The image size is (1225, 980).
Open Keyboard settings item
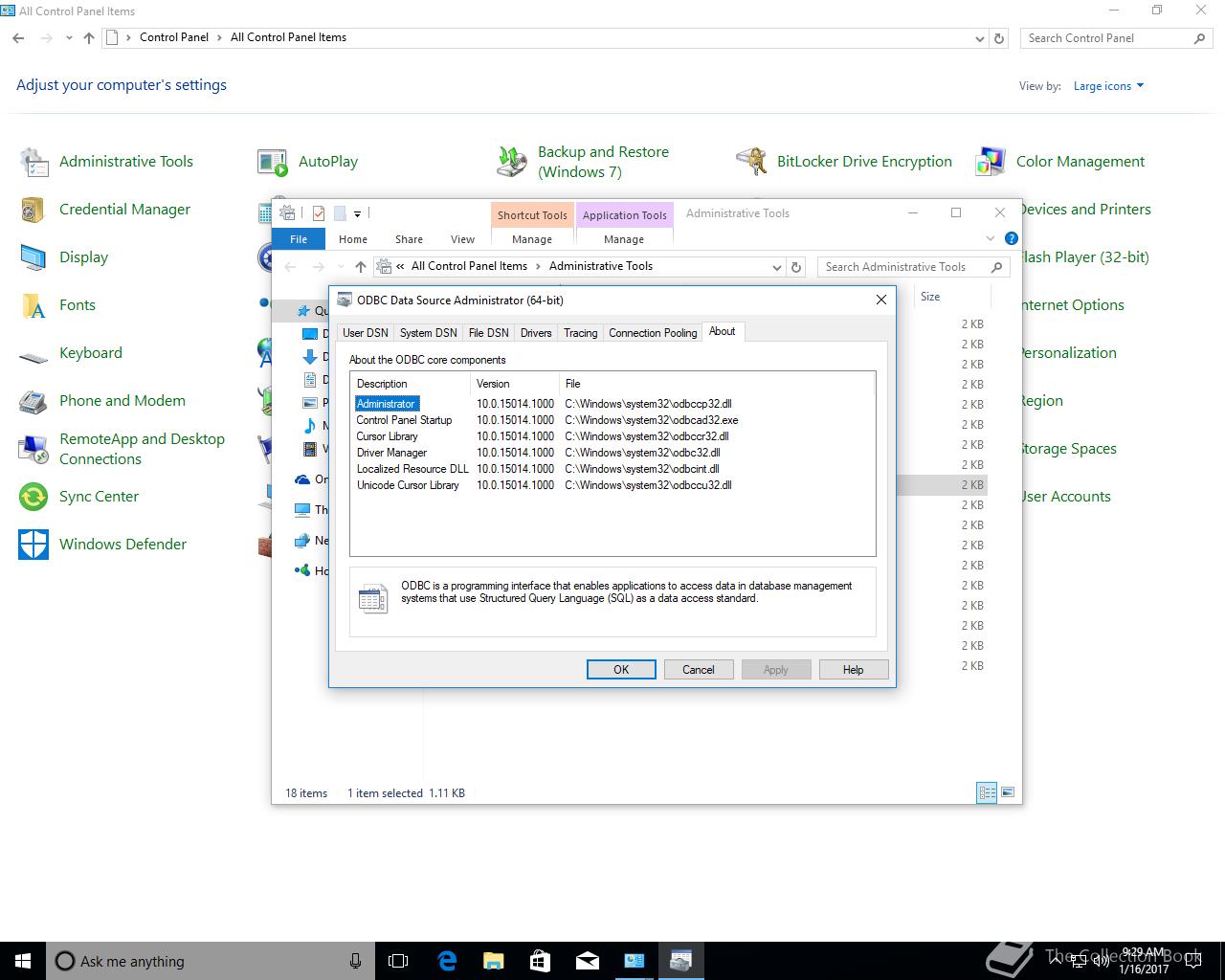coord(90,353)
